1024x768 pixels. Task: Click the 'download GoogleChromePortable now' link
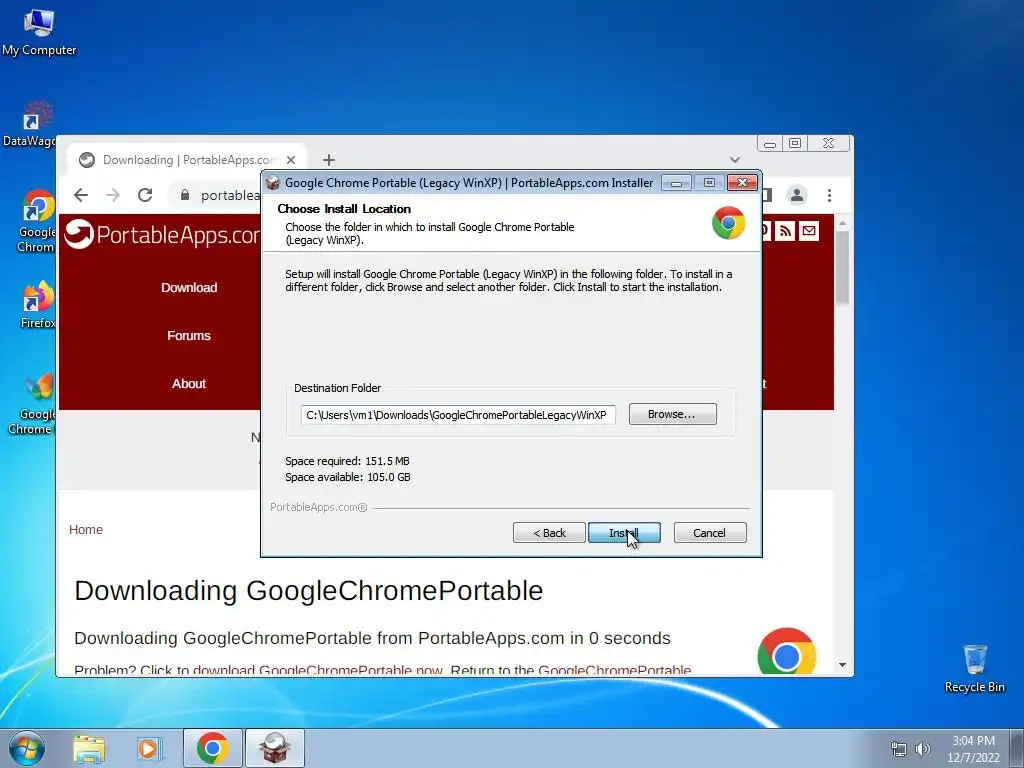tap(318, 670)
